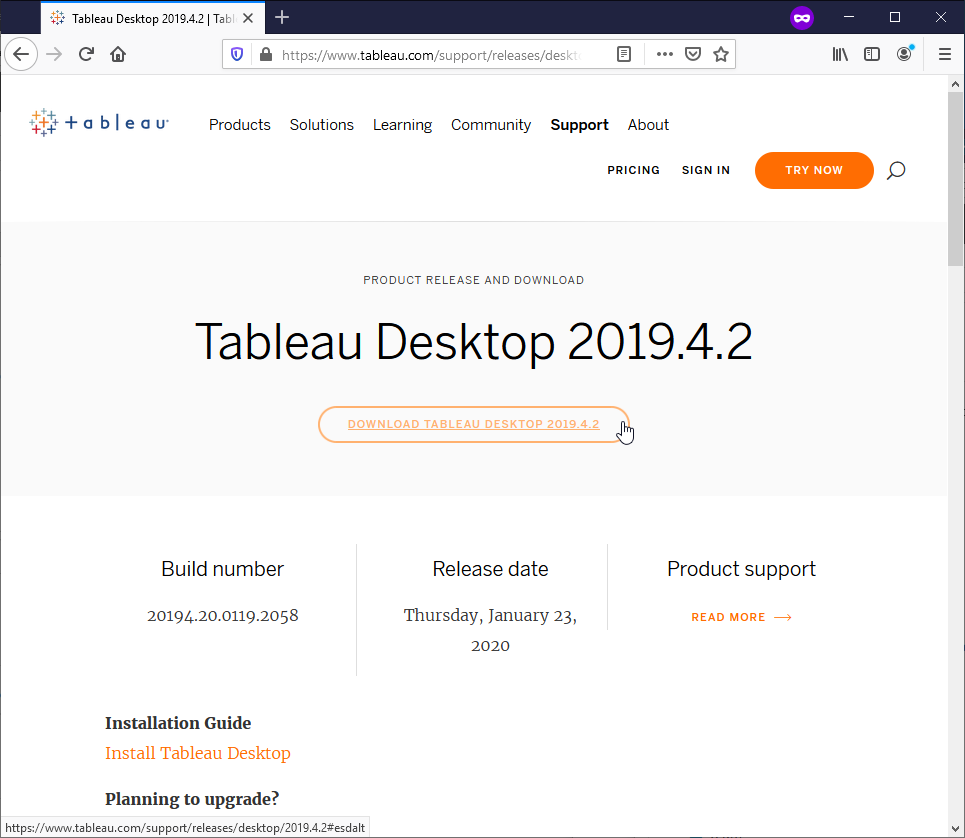This screenshot has height=838, width=965.
Task: Click the Forward navigation arrow
Action: [x=54, y=54]
